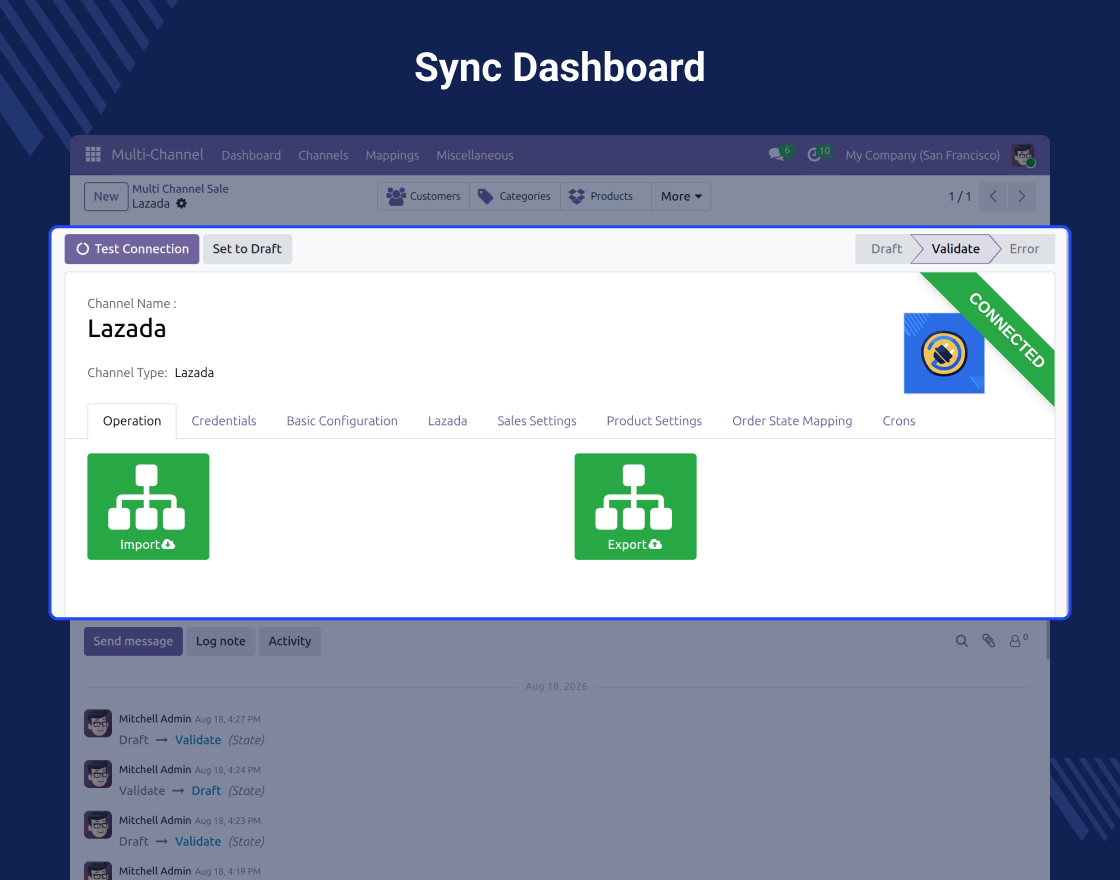Click the gear icon beside Lazada breadcrumb
The height and width of the screenshot is (880, 1120).
(181, 204)
